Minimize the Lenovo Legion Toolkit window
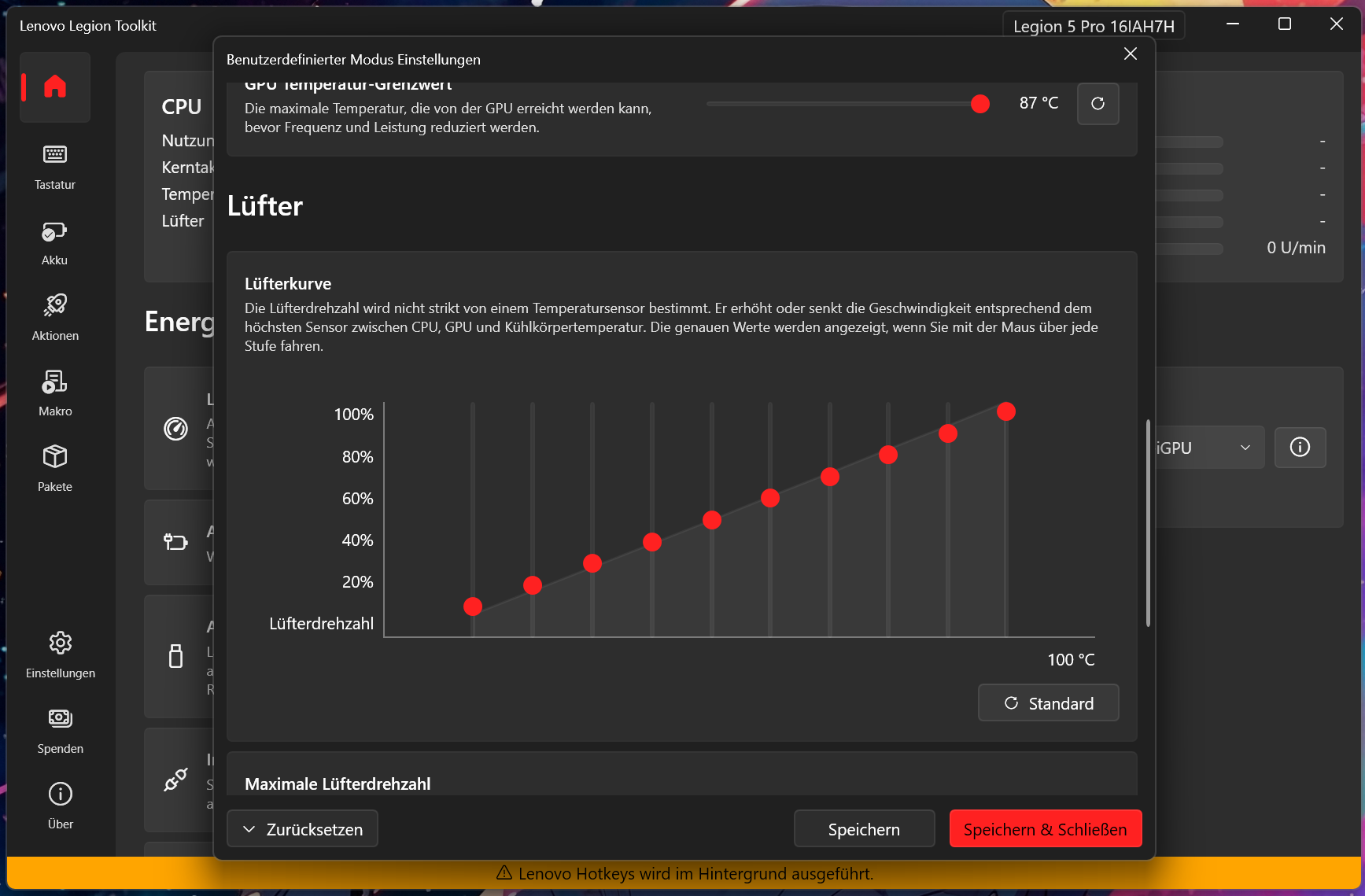 coord(1233,24)
